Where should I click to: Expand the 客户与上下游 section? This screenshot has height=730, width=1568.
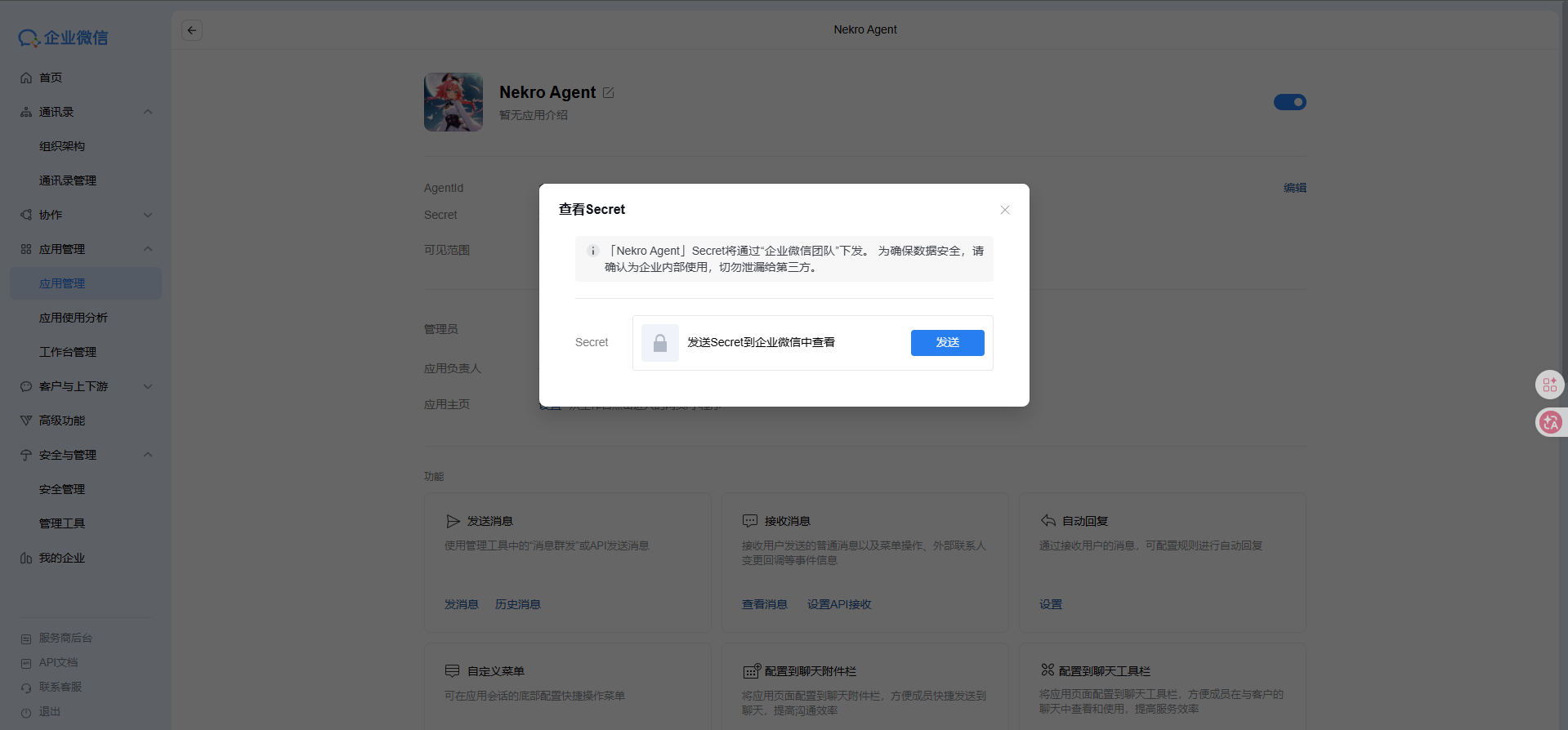148,386
